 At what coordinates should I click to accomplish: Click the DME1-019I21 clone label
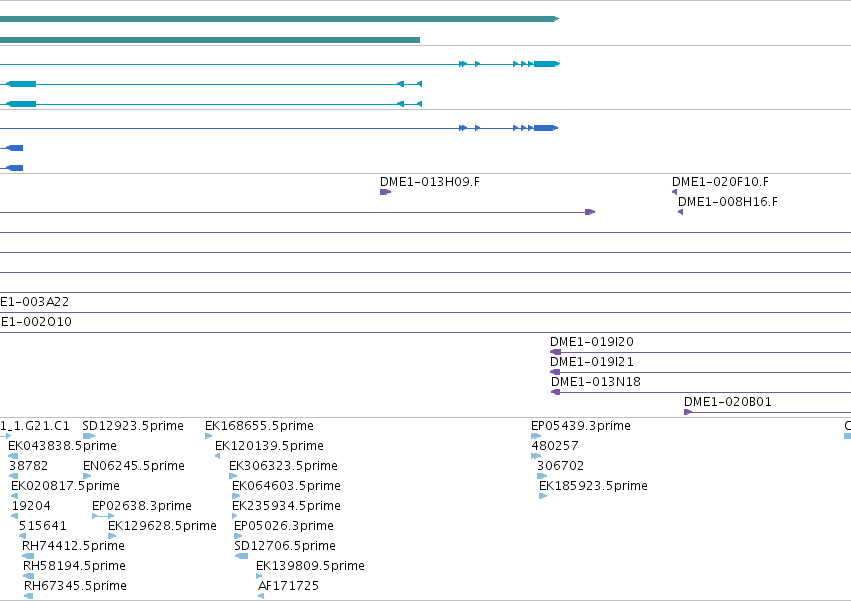(592, 362)
